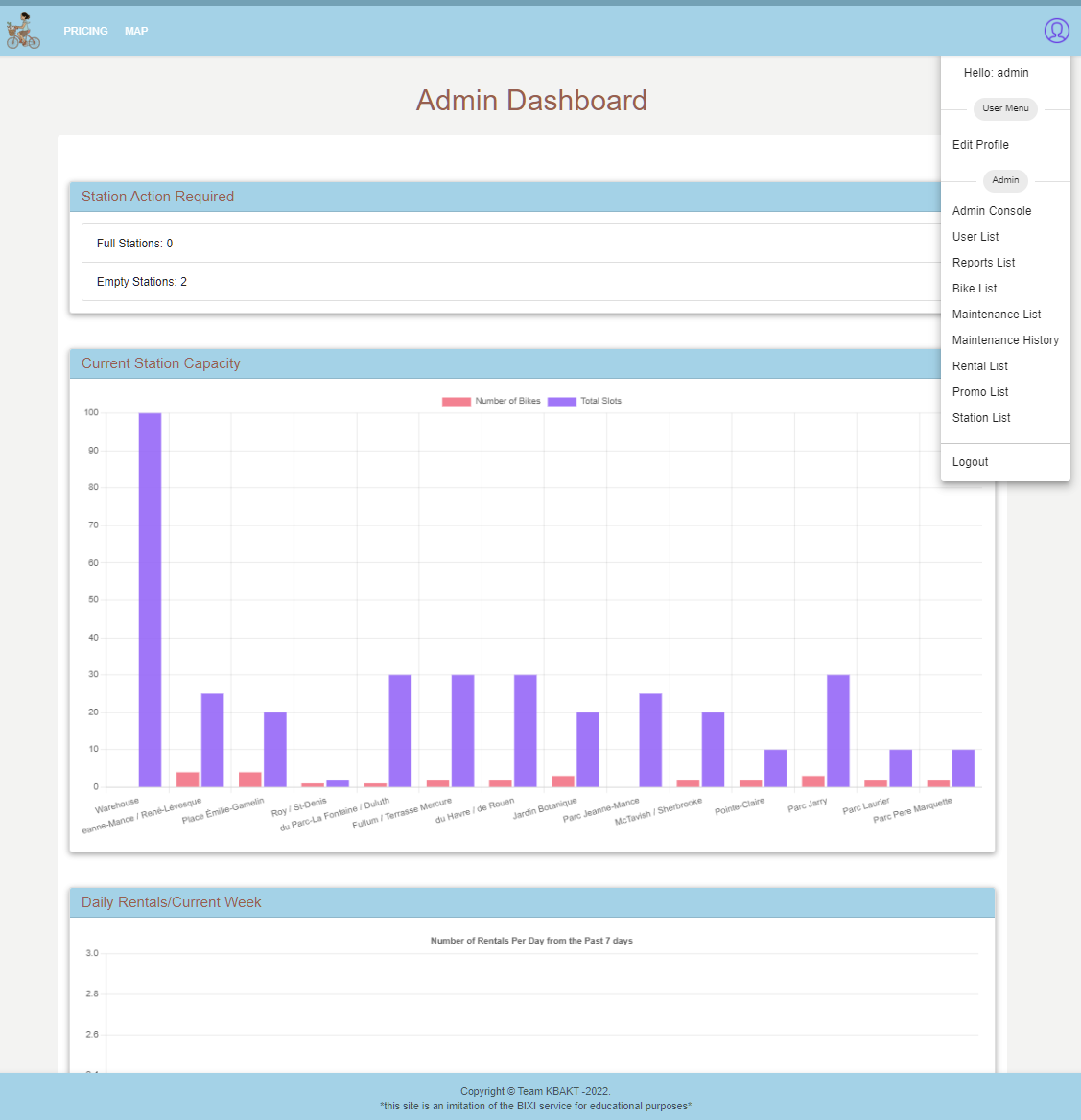
Task: Go to the Map page
Action: pyautogui.click(x=136, y=31)
